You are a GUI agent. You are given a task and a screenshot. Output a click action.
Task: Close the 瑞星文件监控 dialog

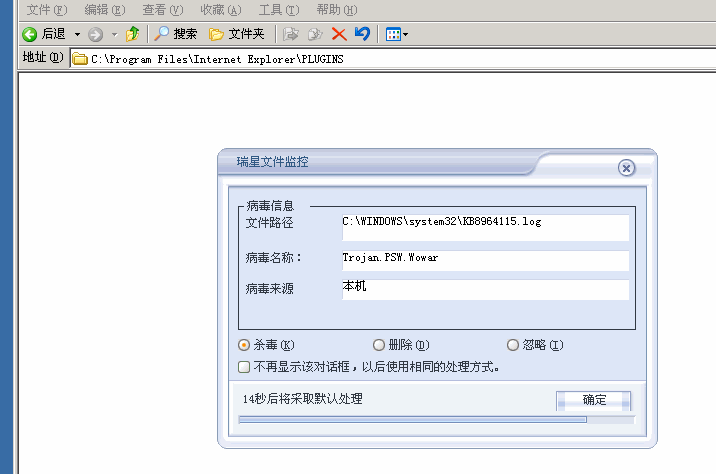(x=626, y=168)
